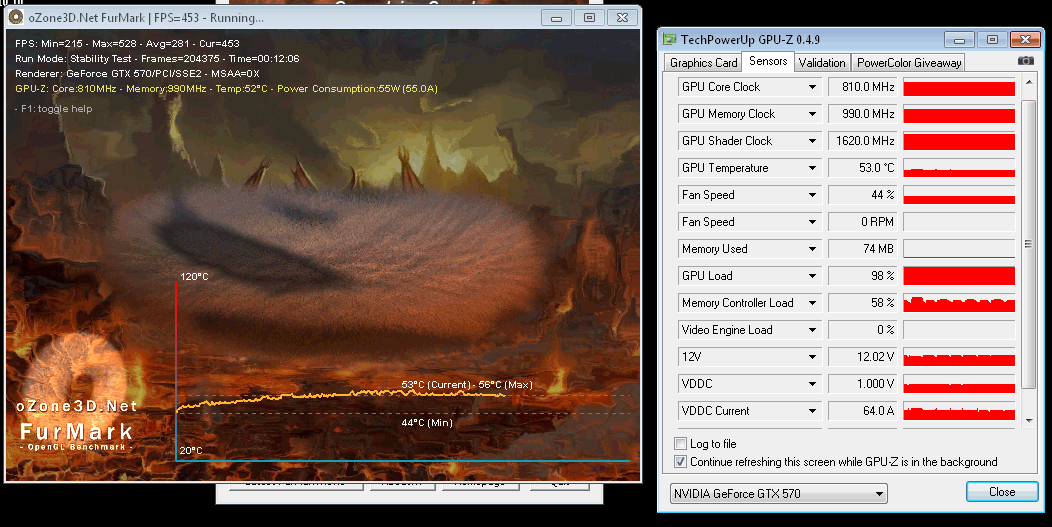Viewport: 1052px width, 527px height.
Task: Open the Fan Speed percent sensor dropdown
Action: [812, 195]
